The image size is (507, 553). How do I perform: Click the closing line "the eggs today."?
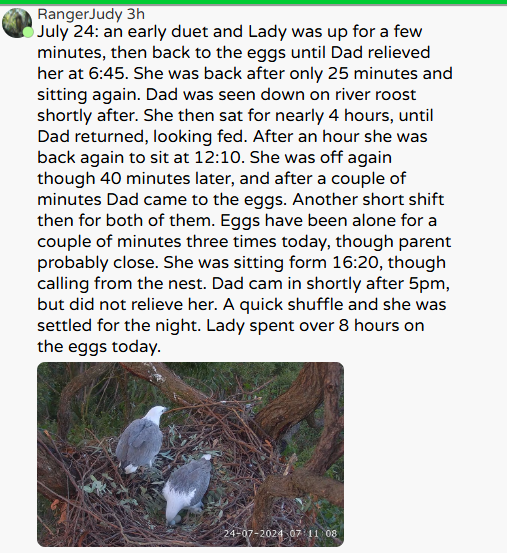click(99, 346)
